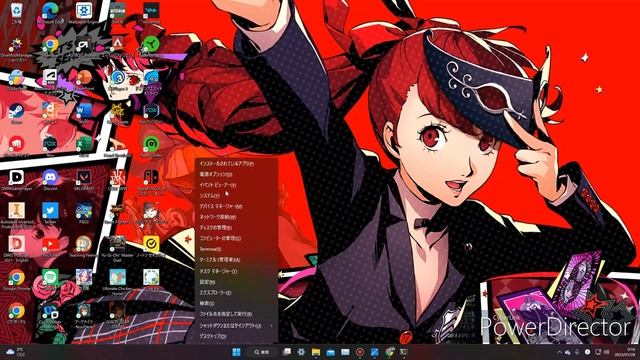Screen dimensions: 640x360
Task: Launch Discord from the desktop
Action: (50, 180)
